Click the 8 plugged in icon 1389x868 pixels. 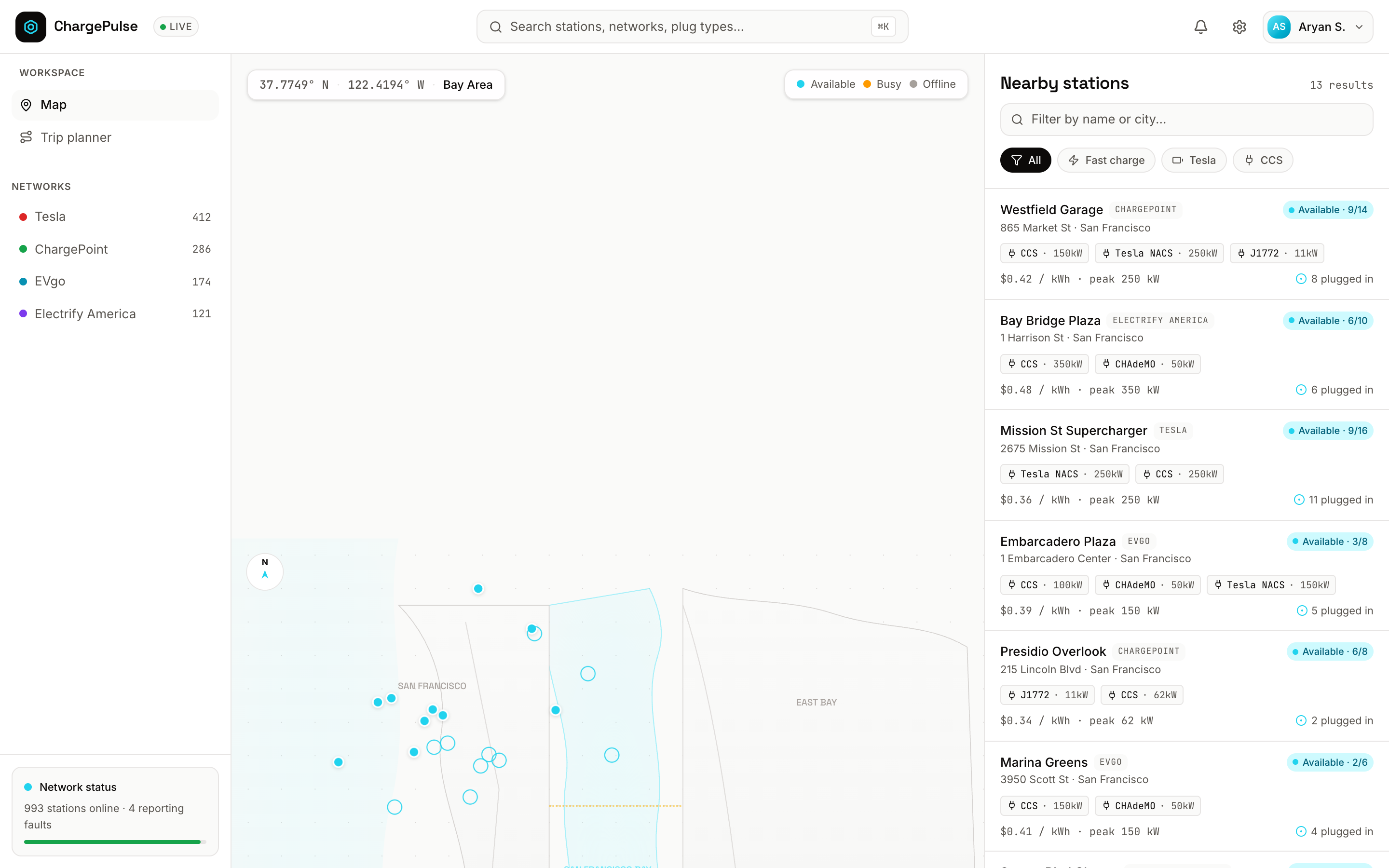click(x=1301, y=279)
